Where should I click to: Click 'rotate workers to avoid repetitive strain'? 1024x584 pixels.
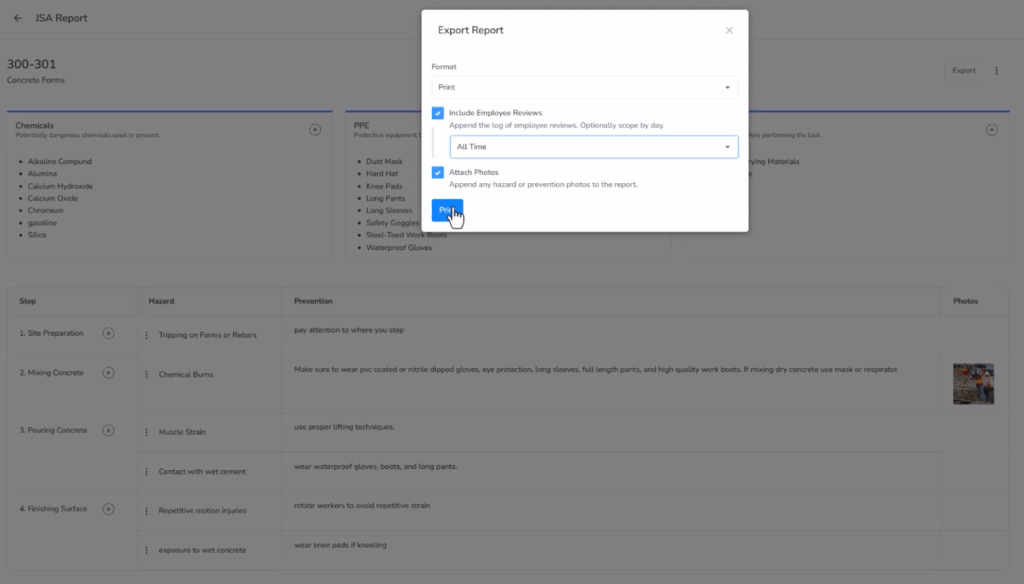362,506
